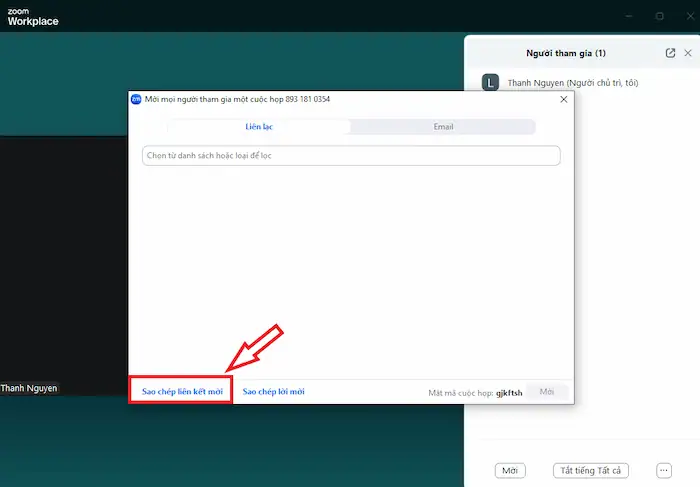Close the participants panel
This screenshot has height=487, width=700.
pyautogui.click(x=688, y=53)
